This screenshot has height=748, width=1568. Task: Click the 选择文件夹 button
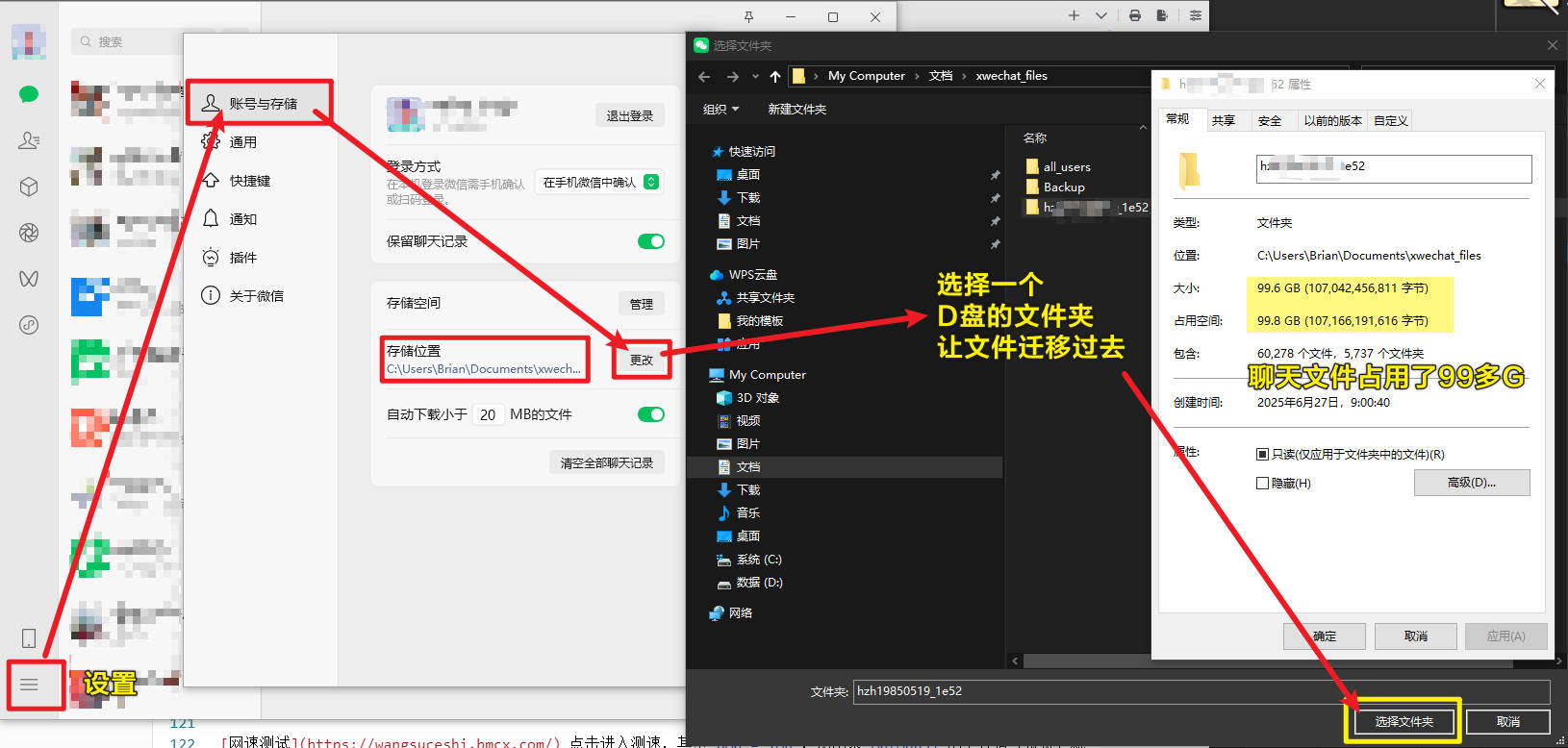click(x=1404, y=721)
